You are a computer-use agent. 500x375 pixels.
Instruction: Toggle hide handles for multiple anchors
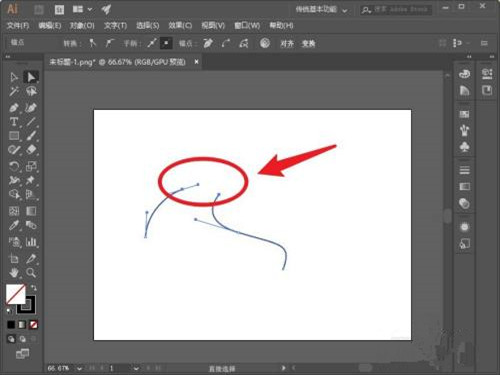(x=166, y=43)
